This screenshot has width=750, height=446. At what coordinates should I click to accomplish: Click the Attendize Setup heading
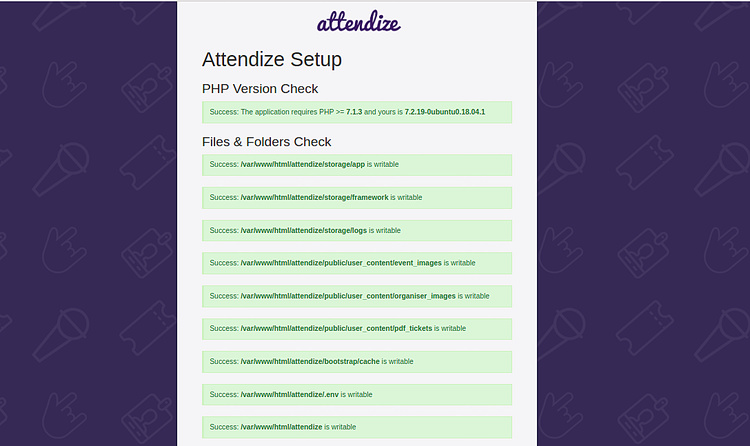pos(271,60)
